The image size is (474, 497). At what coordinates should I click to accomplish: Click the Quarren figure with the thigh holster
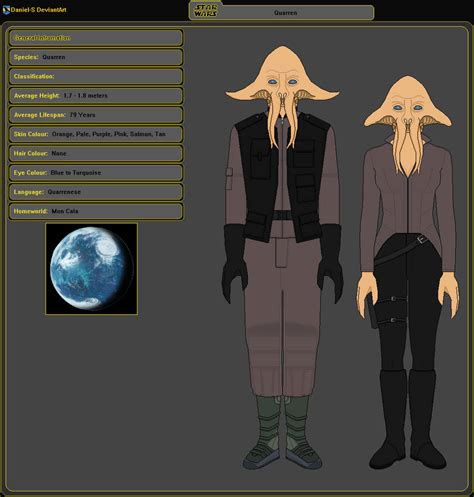(x=408, y=272)
